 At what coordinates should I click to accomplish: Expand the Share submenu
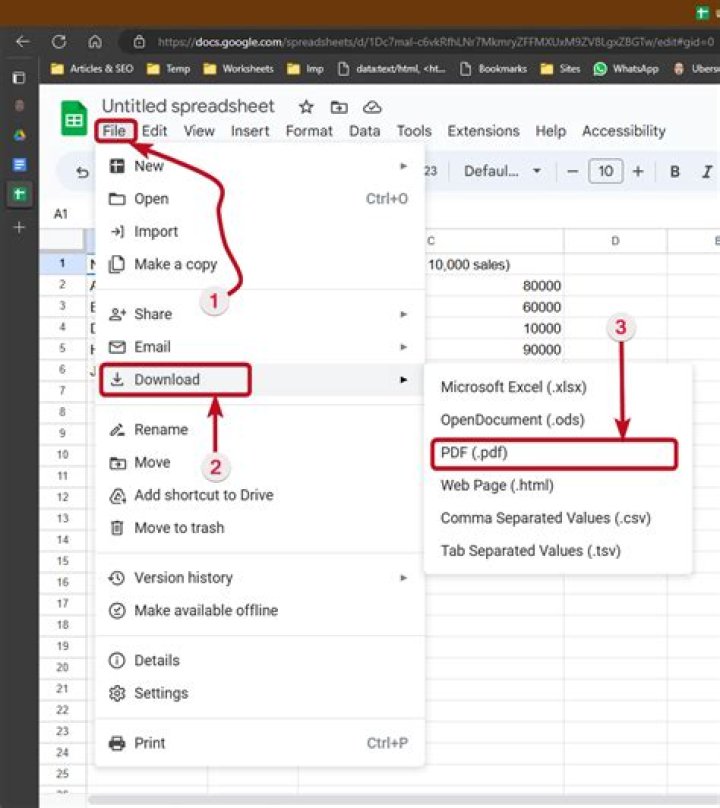point(260,314)
